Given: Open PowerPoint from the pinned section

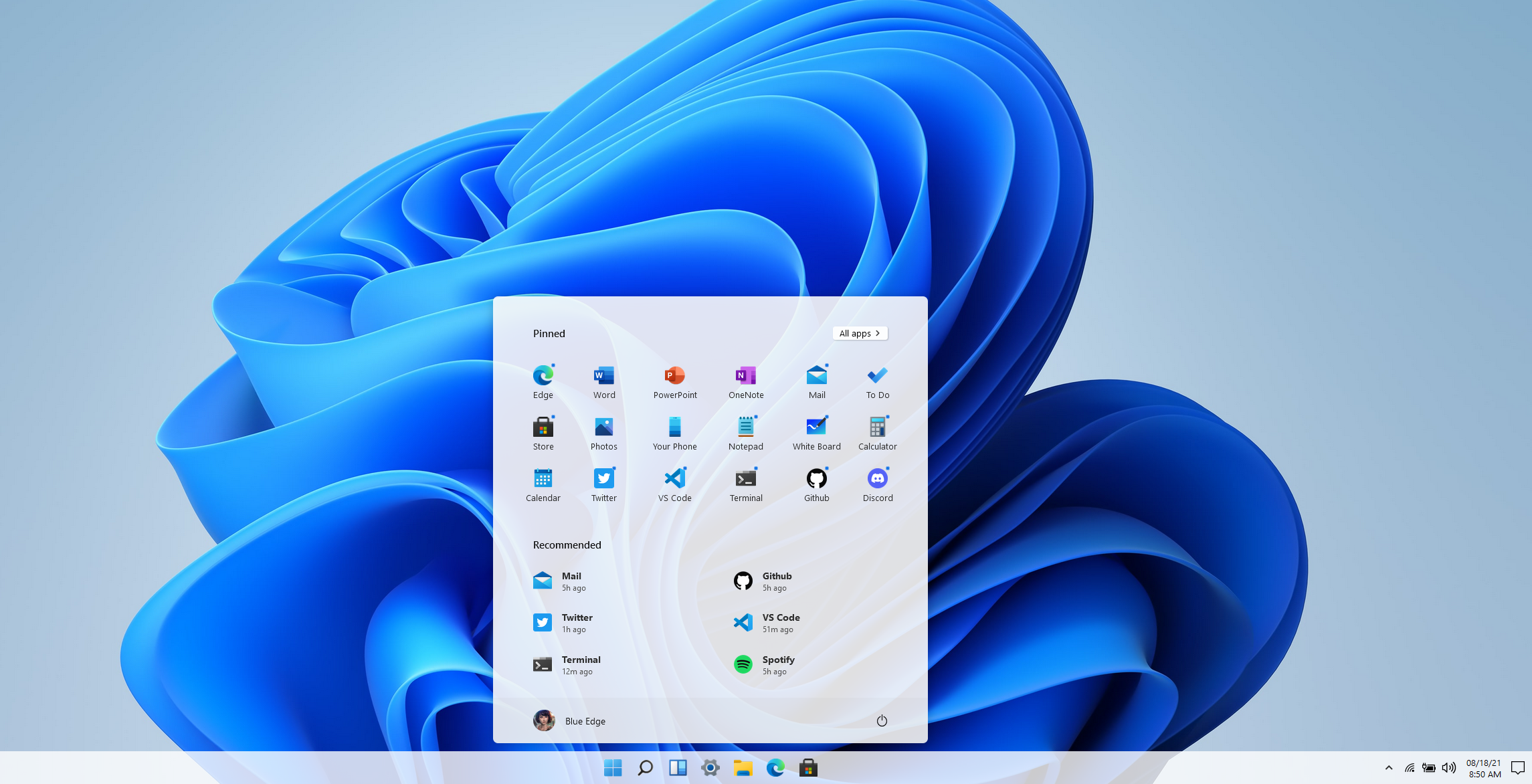Looking at the screenshot, I should pyautogui.click(x=674, y=380).
